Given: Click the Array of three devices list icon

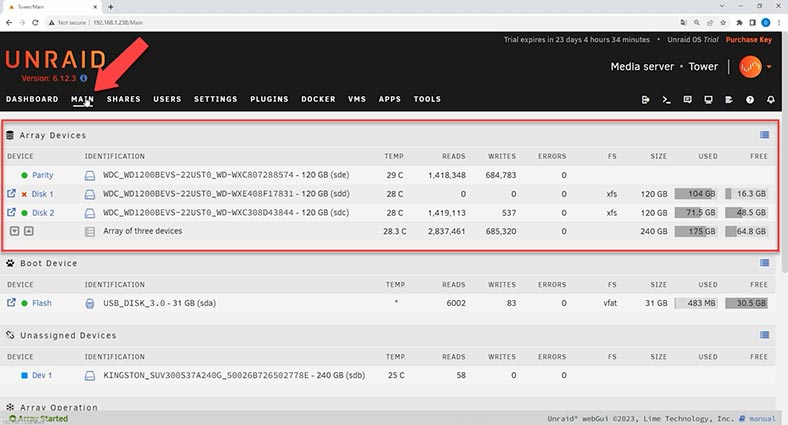Looking at the screenshot, I should (89, 232).
